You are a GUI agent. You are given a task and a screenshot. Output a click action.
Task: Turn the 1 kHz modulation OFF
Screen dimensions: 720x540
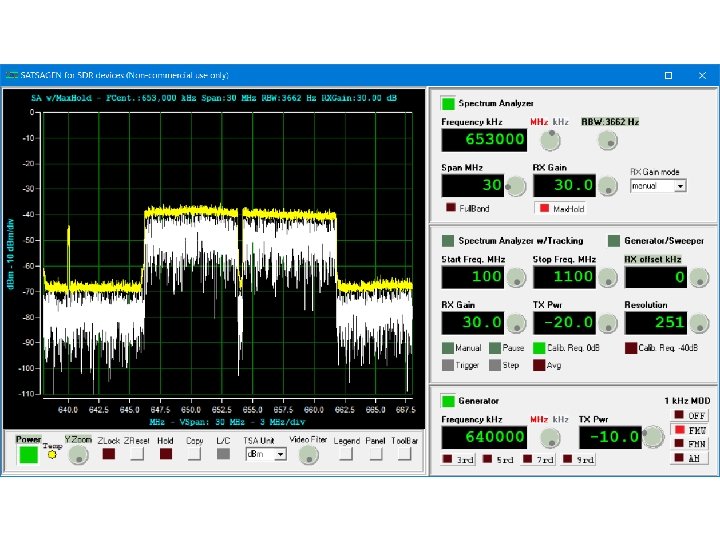point(690,416)
